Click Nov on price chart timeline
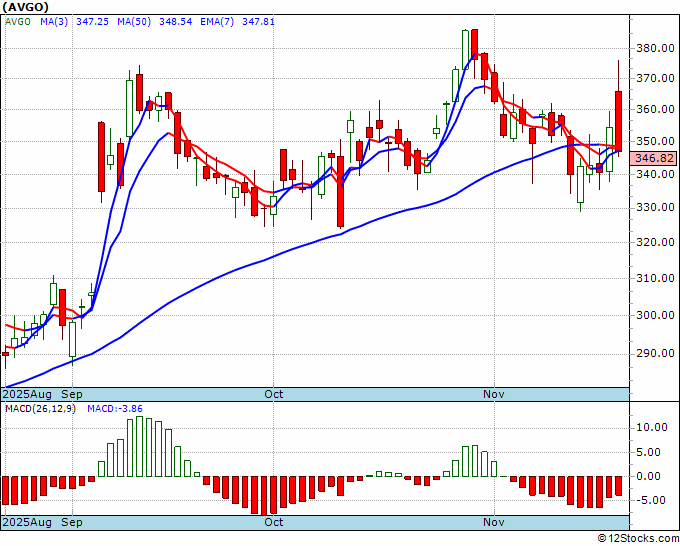This screenshot has height=546, width=680. pos(494,394)
